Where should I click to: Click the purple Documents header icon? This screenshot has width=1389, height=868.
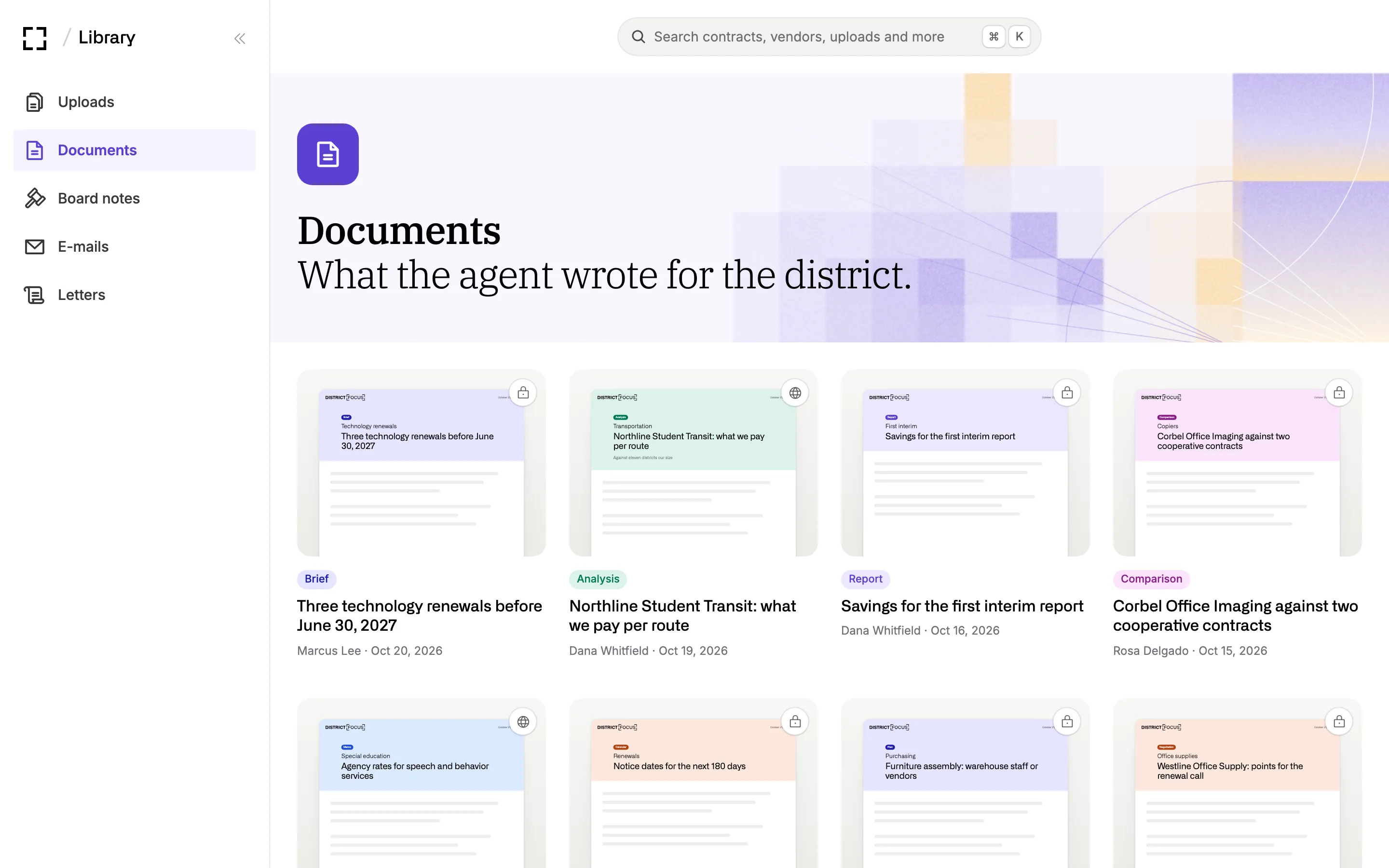[328, 154]
